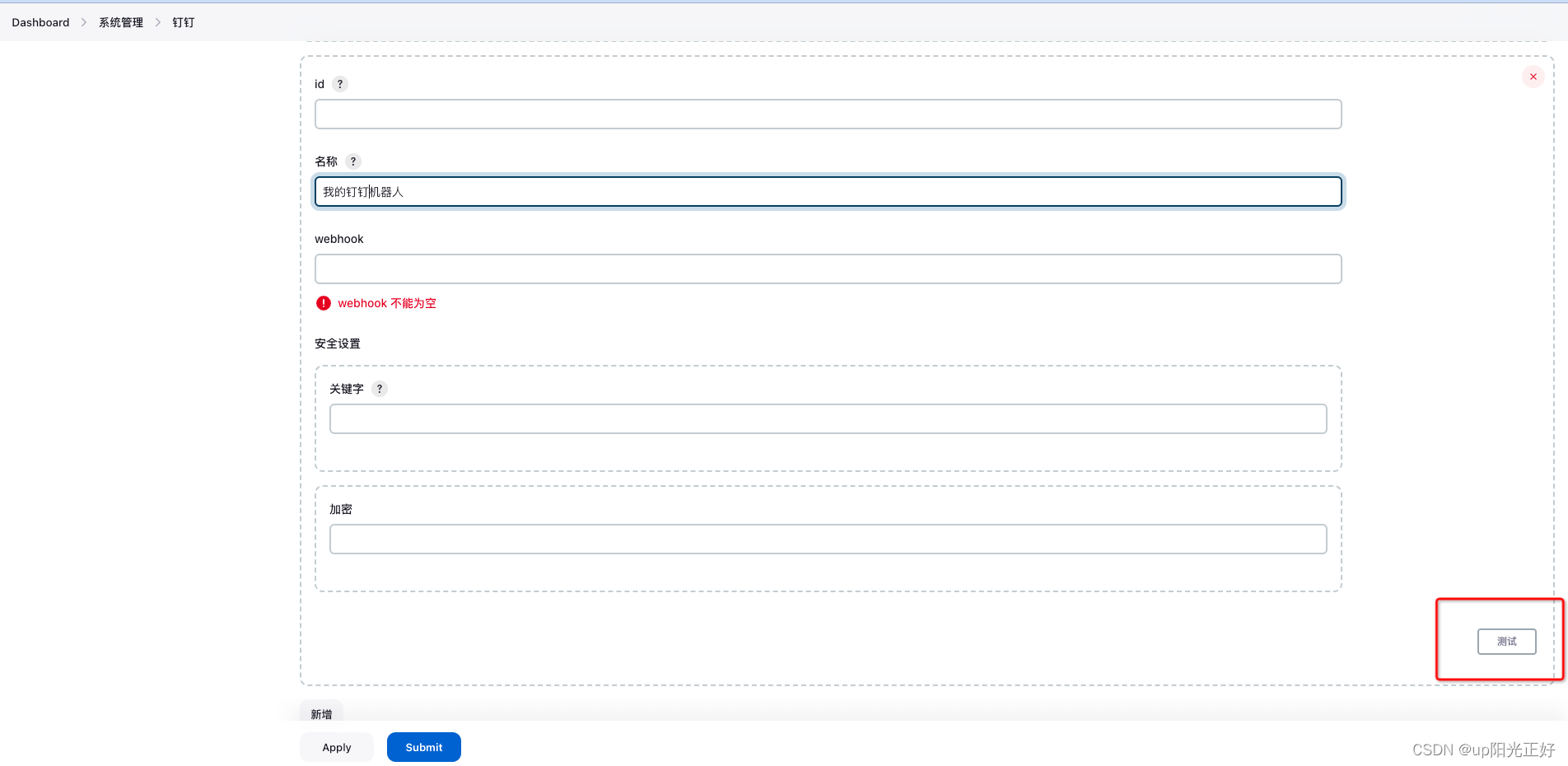This screenshot has width=1568, height=766.
Task: Click the 安全设置 section label
Action: (338, 343)
